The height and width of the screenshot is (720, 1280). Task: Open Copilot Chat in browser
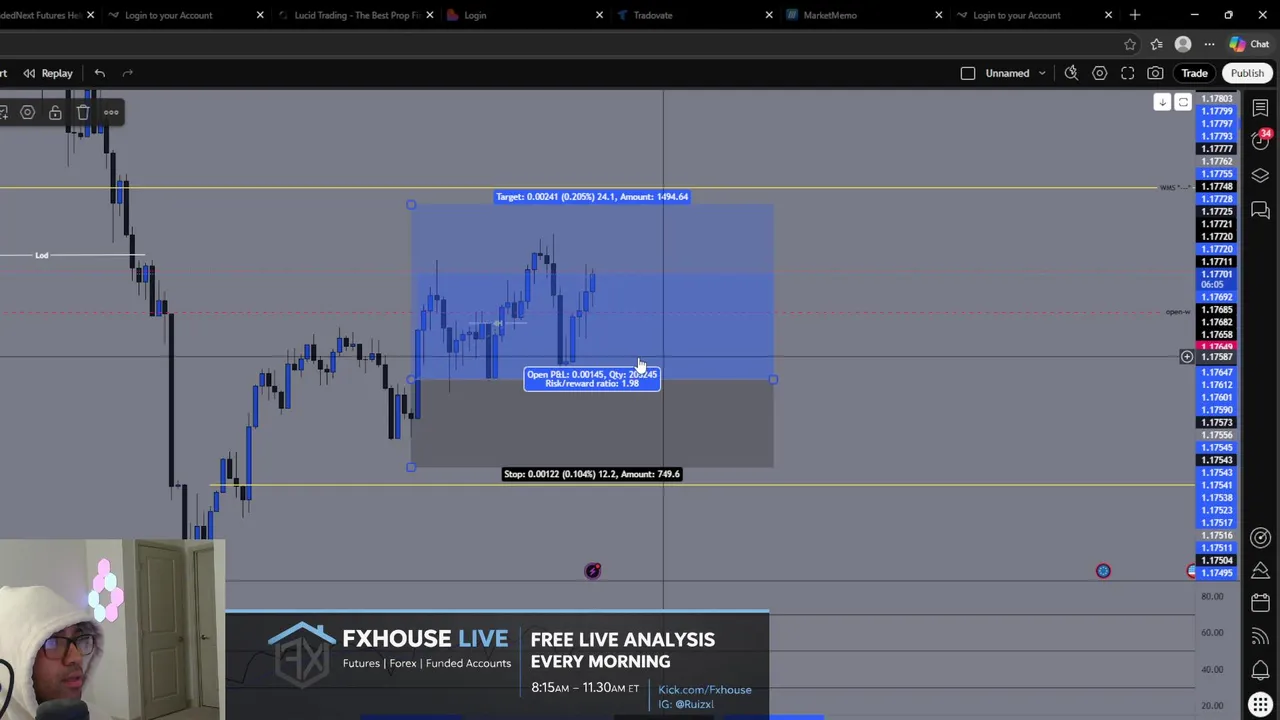point(1248,44)
